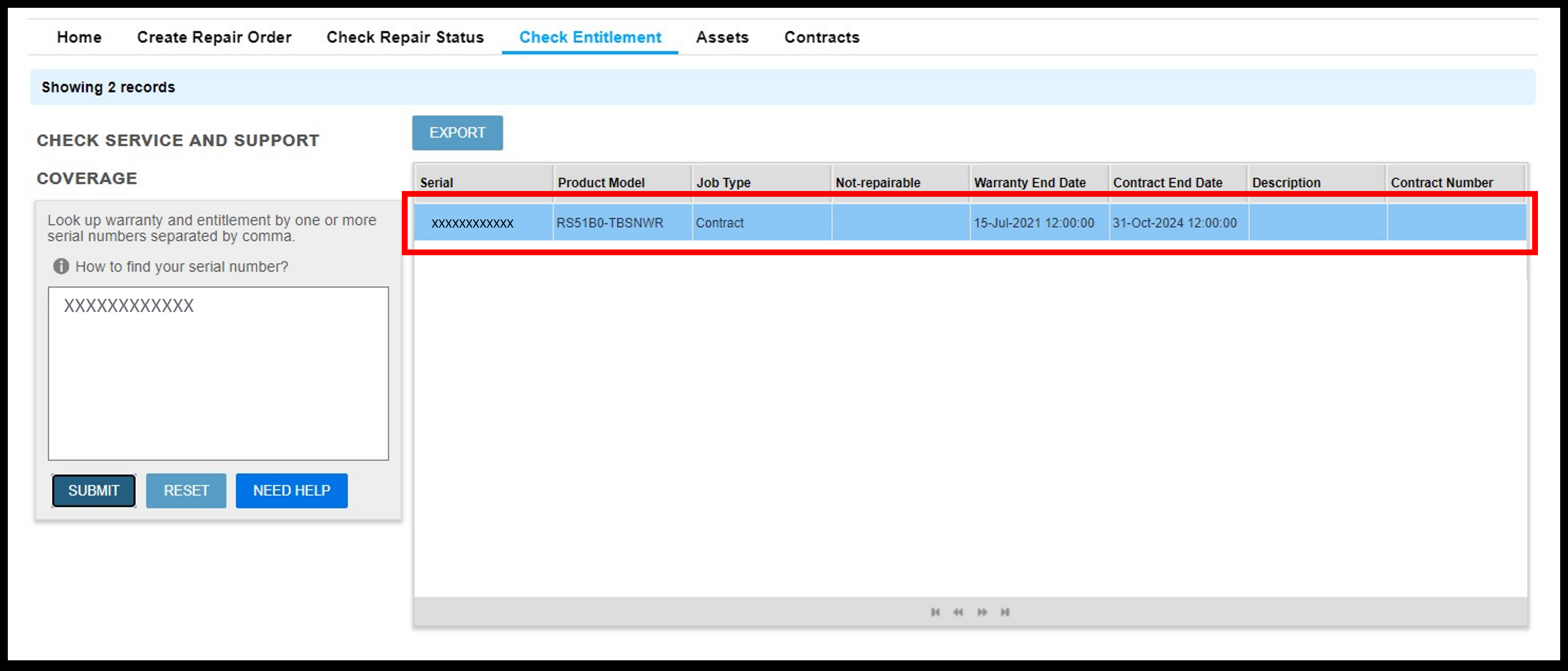1568x671 pixels.
Task: Sort by Contract End Date column header
Action: coord(1178,182)
